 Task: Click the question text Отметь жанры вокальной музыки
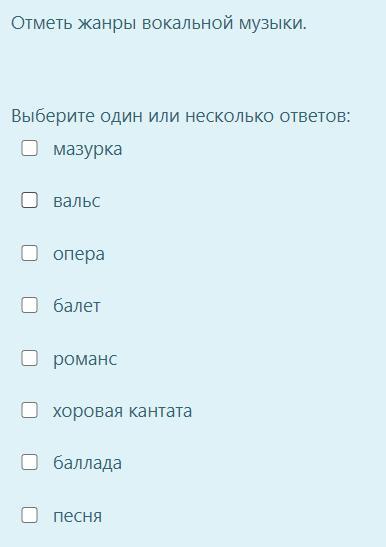tap(159, 24)
